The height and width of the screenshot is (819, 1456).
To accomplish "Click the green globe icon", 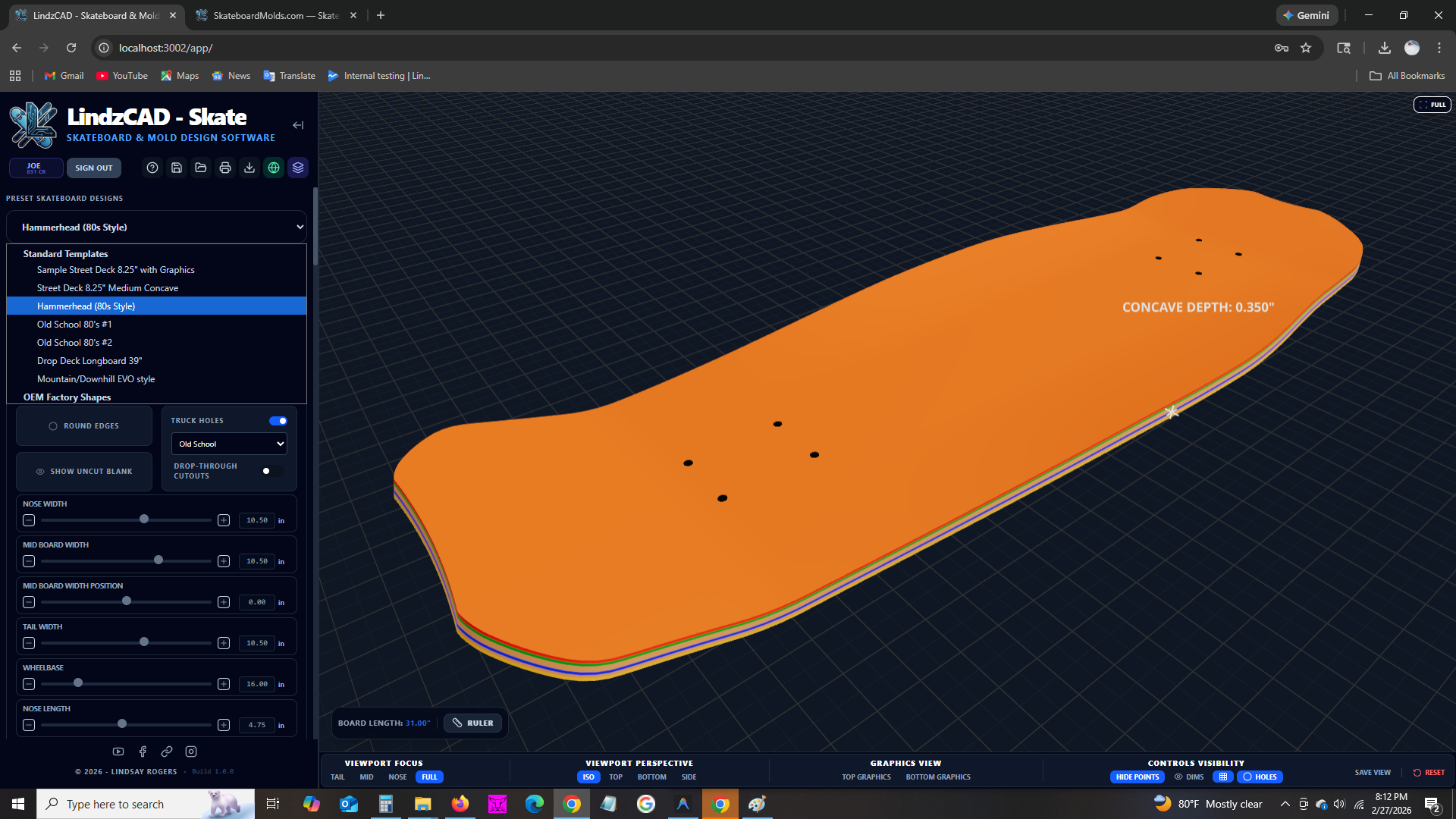I will [x=273, y=168].
